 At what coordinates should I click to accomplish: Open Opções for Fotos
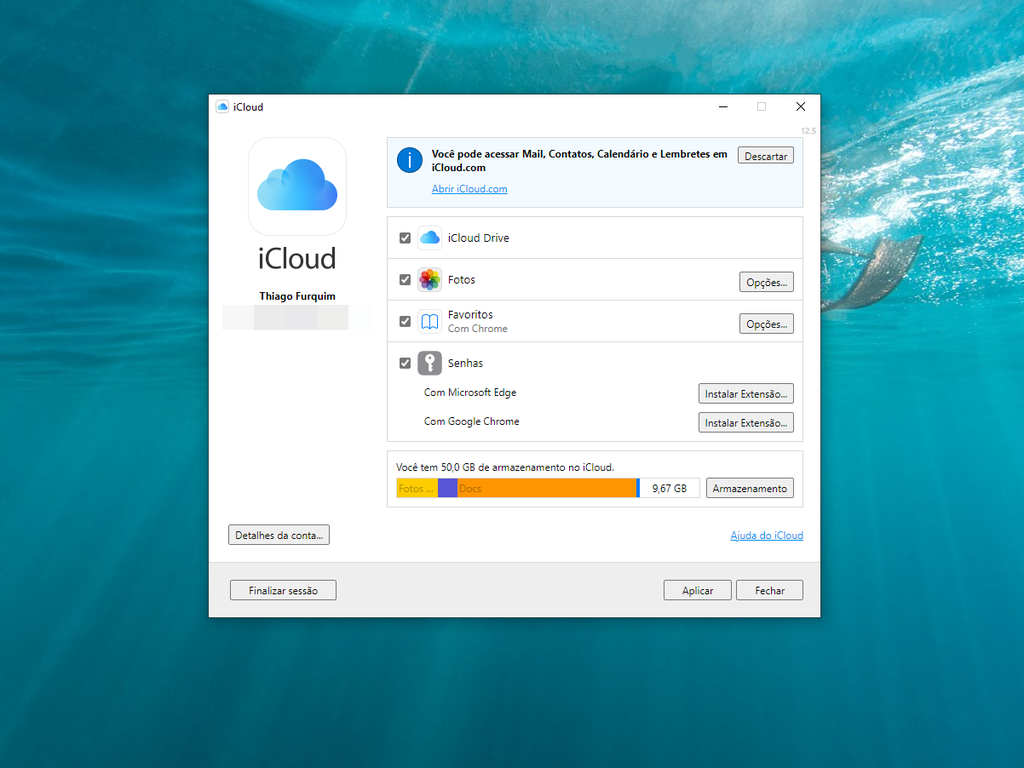pos(767,282)
